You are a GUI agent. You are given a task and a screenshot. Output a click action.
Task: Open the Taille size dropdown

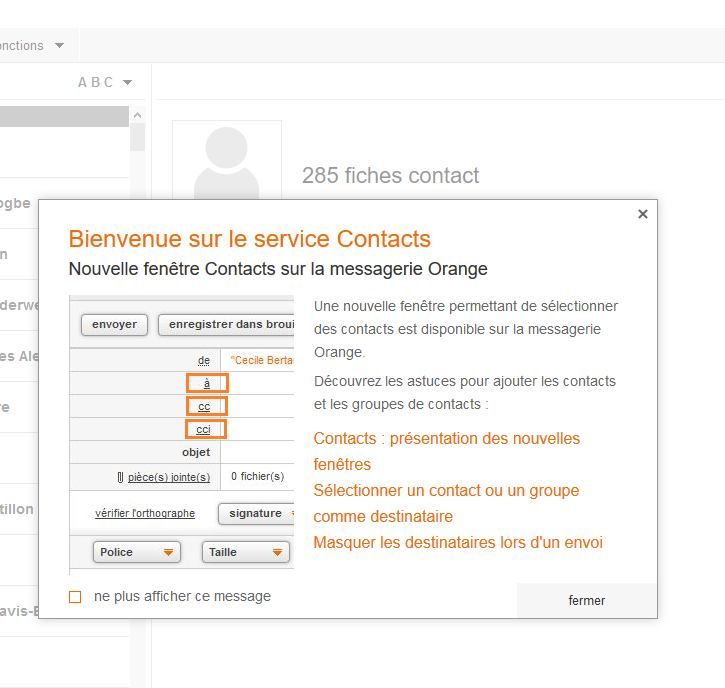pyautogui.click(x=246, y=552)
